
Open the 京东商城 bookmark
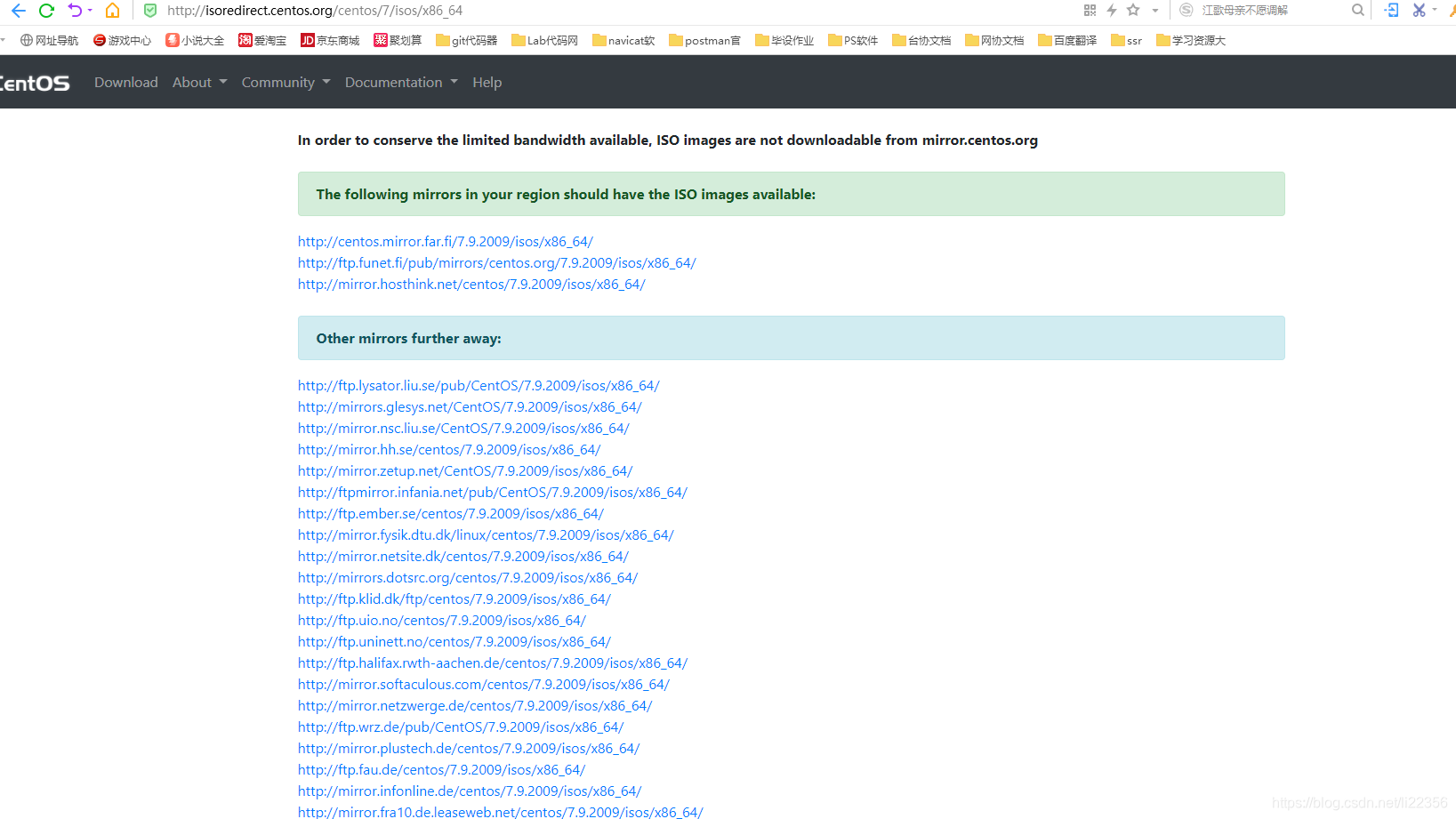tap(330, 40)
